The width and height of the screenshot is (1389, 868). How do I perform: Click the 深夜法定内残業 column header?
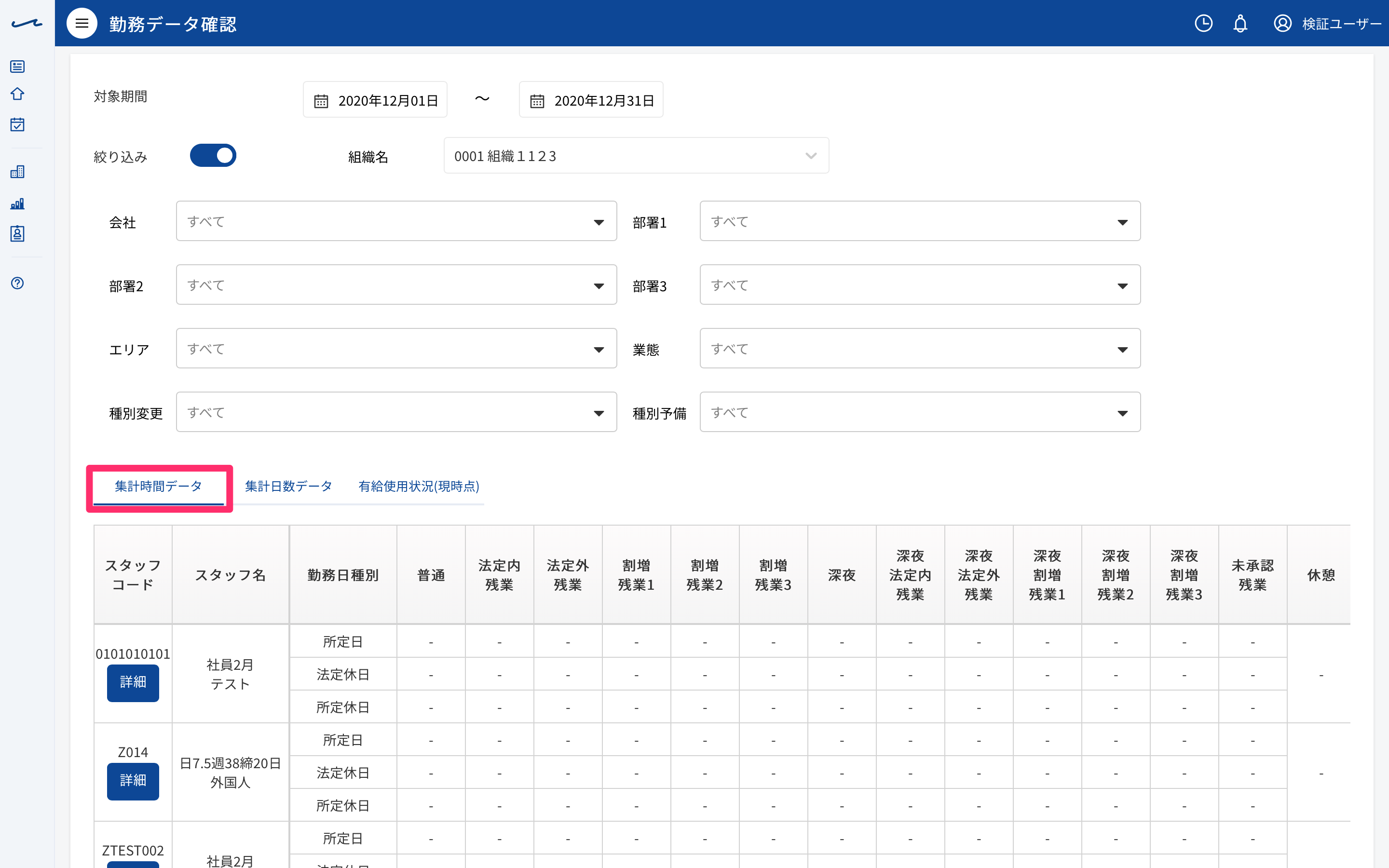tap(910, 575)
